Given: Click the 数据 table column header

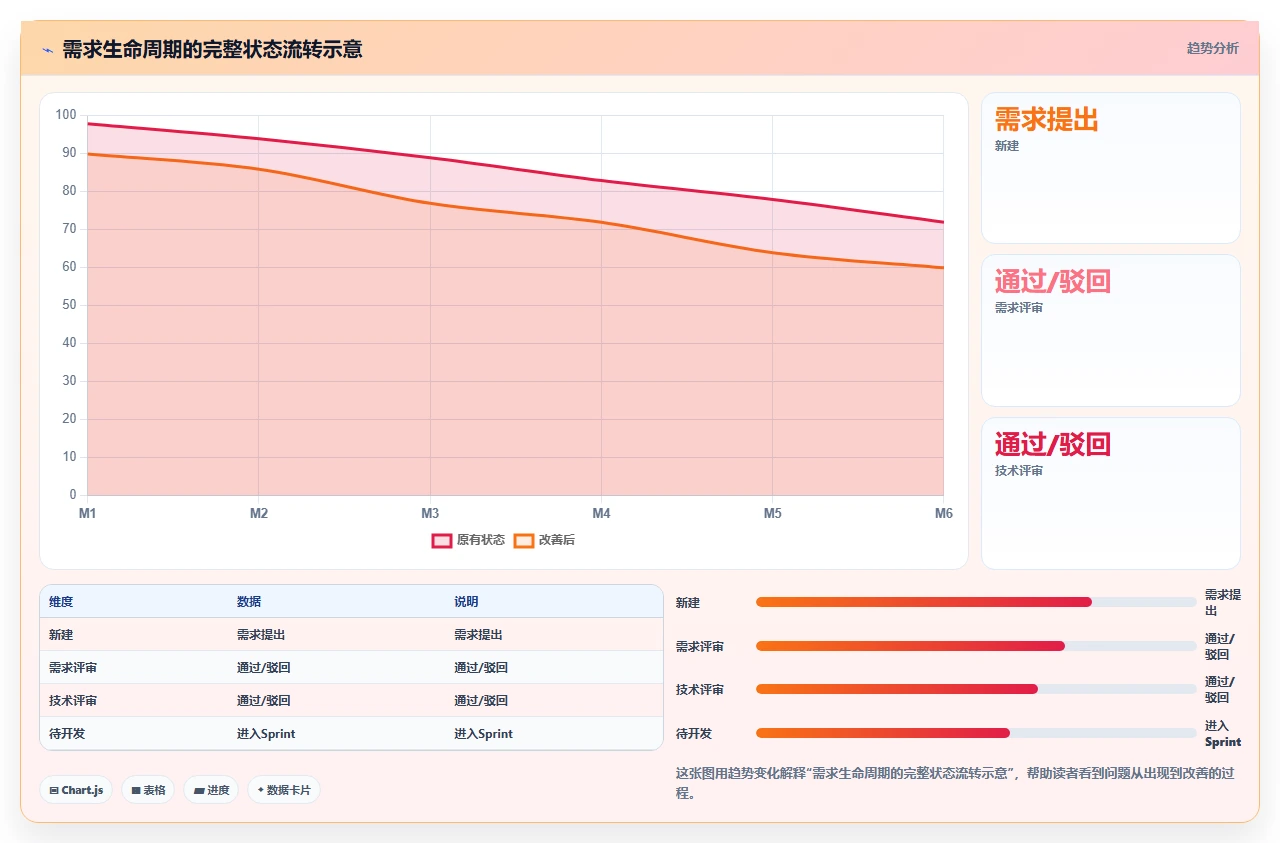Looking at the screenshot, I should [x=249, y=602].
